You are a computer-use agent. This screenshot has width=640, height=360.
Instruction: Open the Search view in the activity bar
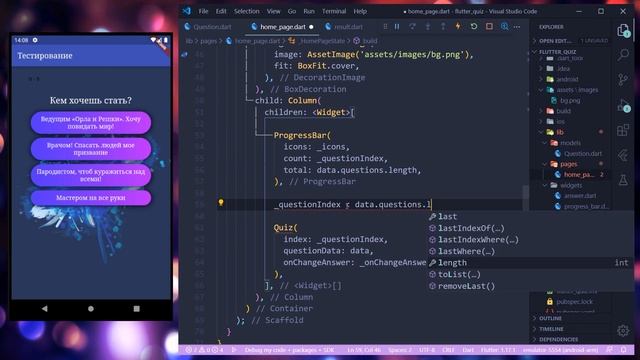click(x=623, y=54)
